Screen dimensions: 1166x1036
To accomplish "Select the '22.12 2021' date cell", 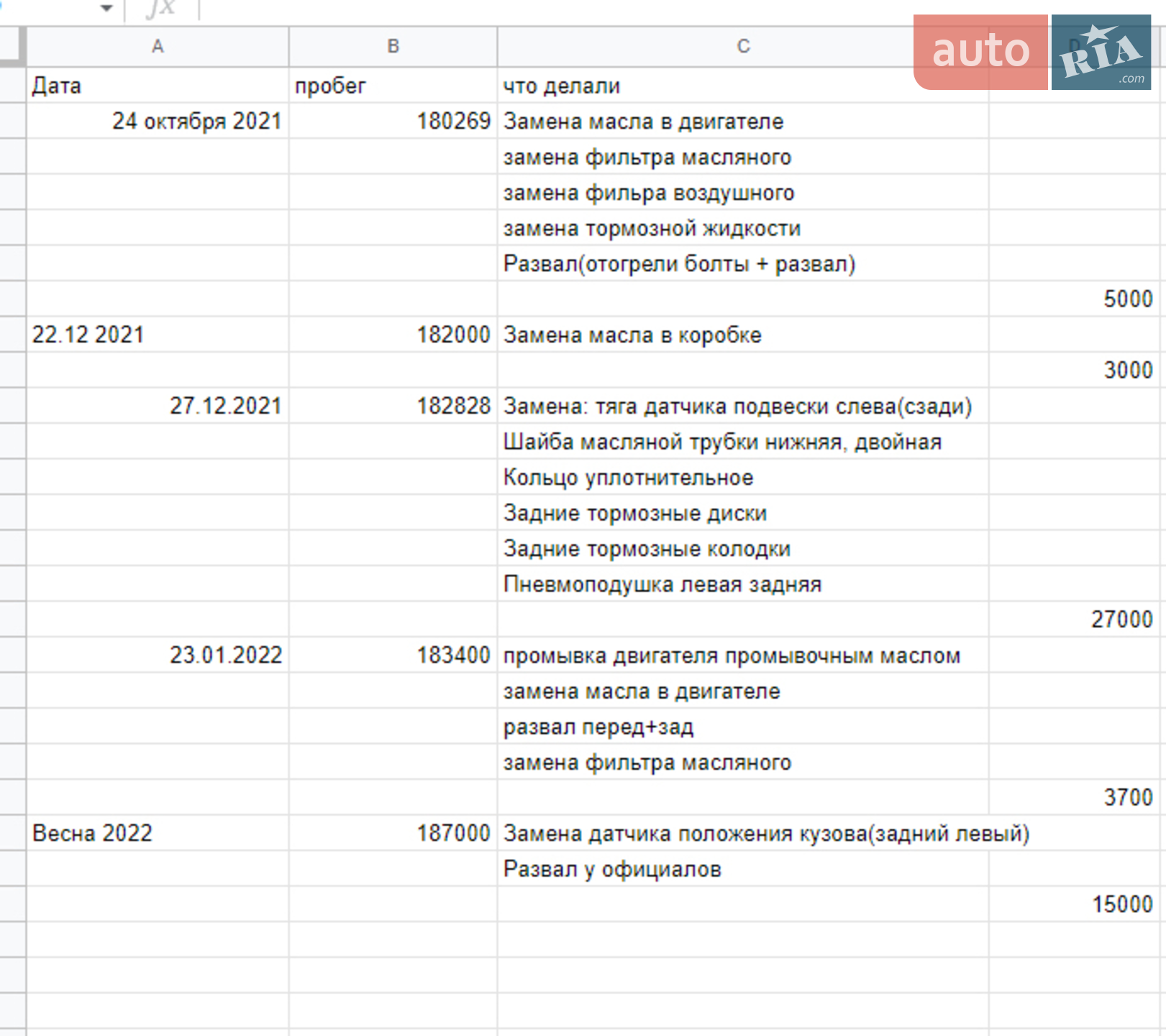I will point(158,335).
